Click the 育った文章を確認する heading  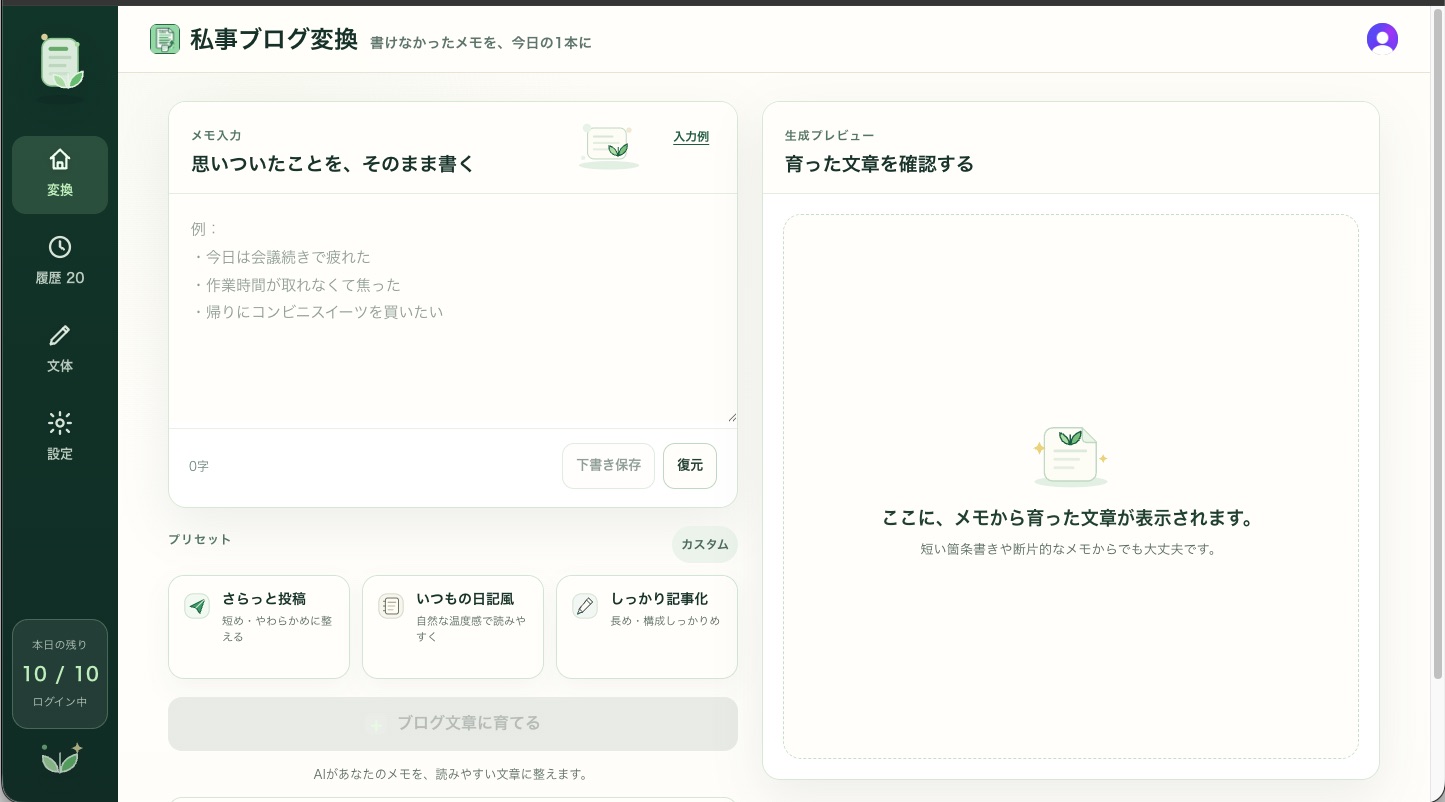(879, 164)
